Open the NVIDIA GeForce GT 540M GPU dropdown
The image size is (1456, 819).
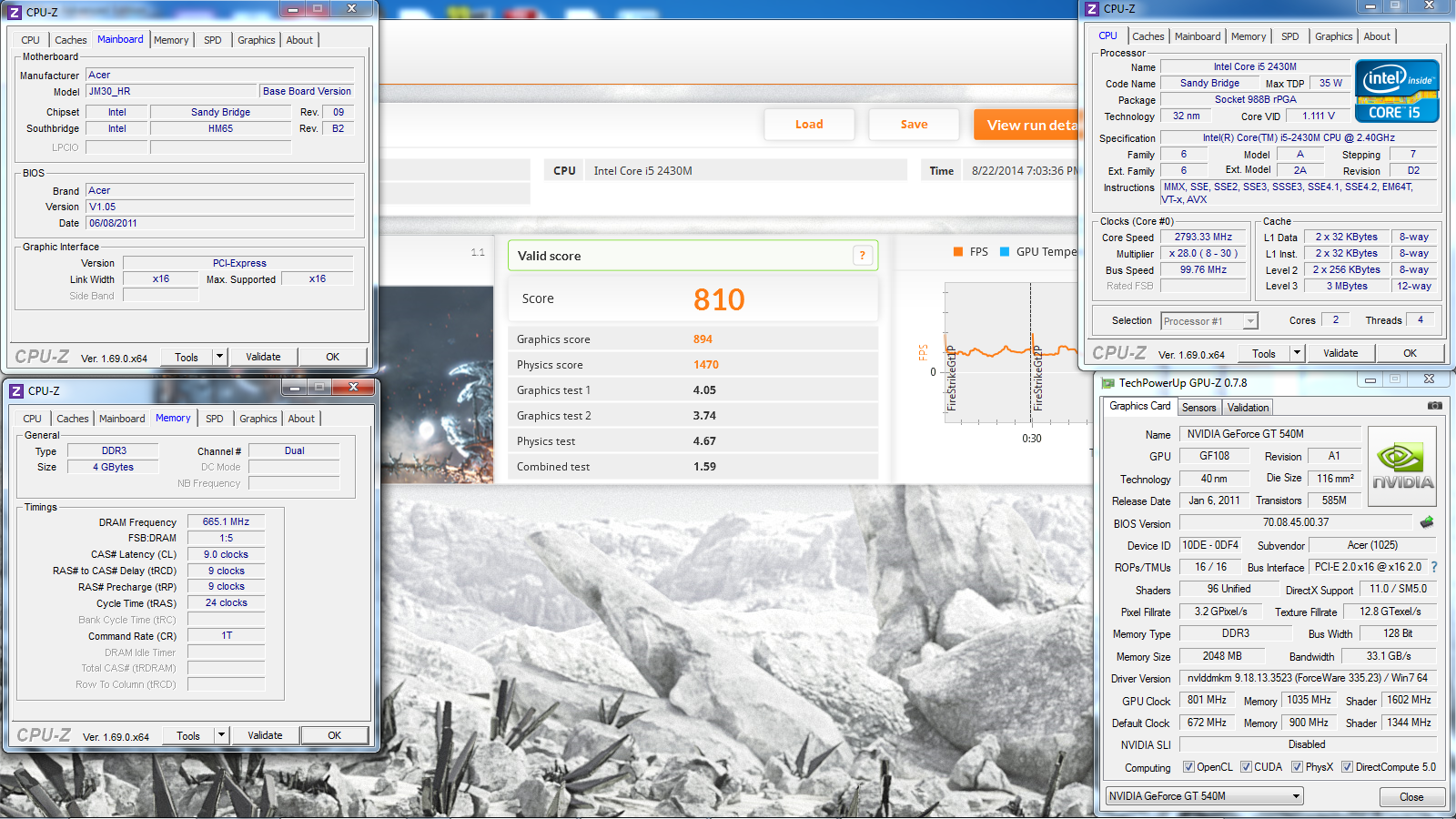point(1204,796)
